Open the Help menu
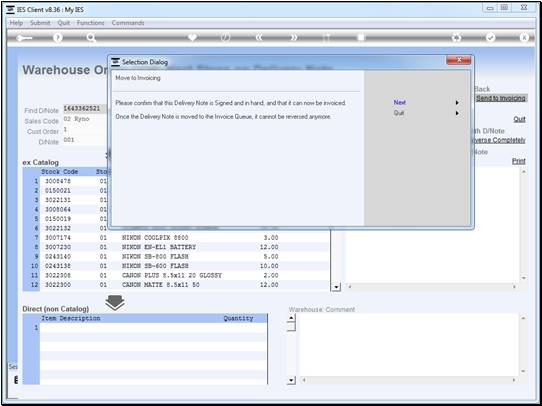 [16, 23]
